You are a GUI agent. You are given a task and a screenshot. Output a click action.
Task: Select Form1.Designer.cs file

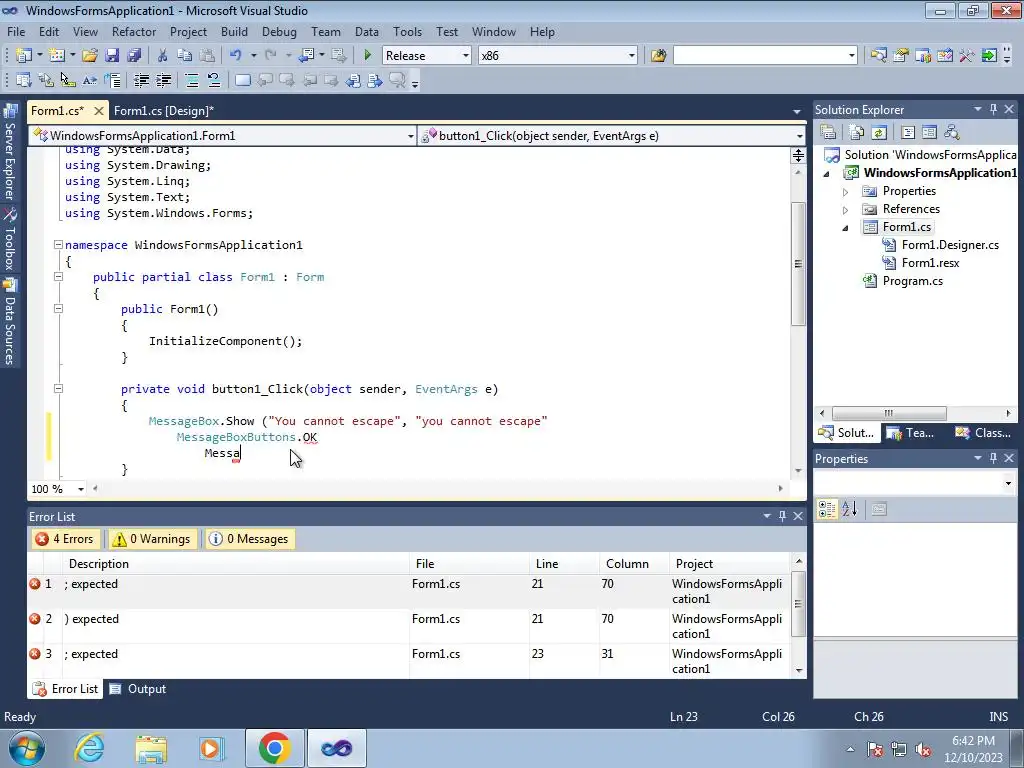coord(950,245)
